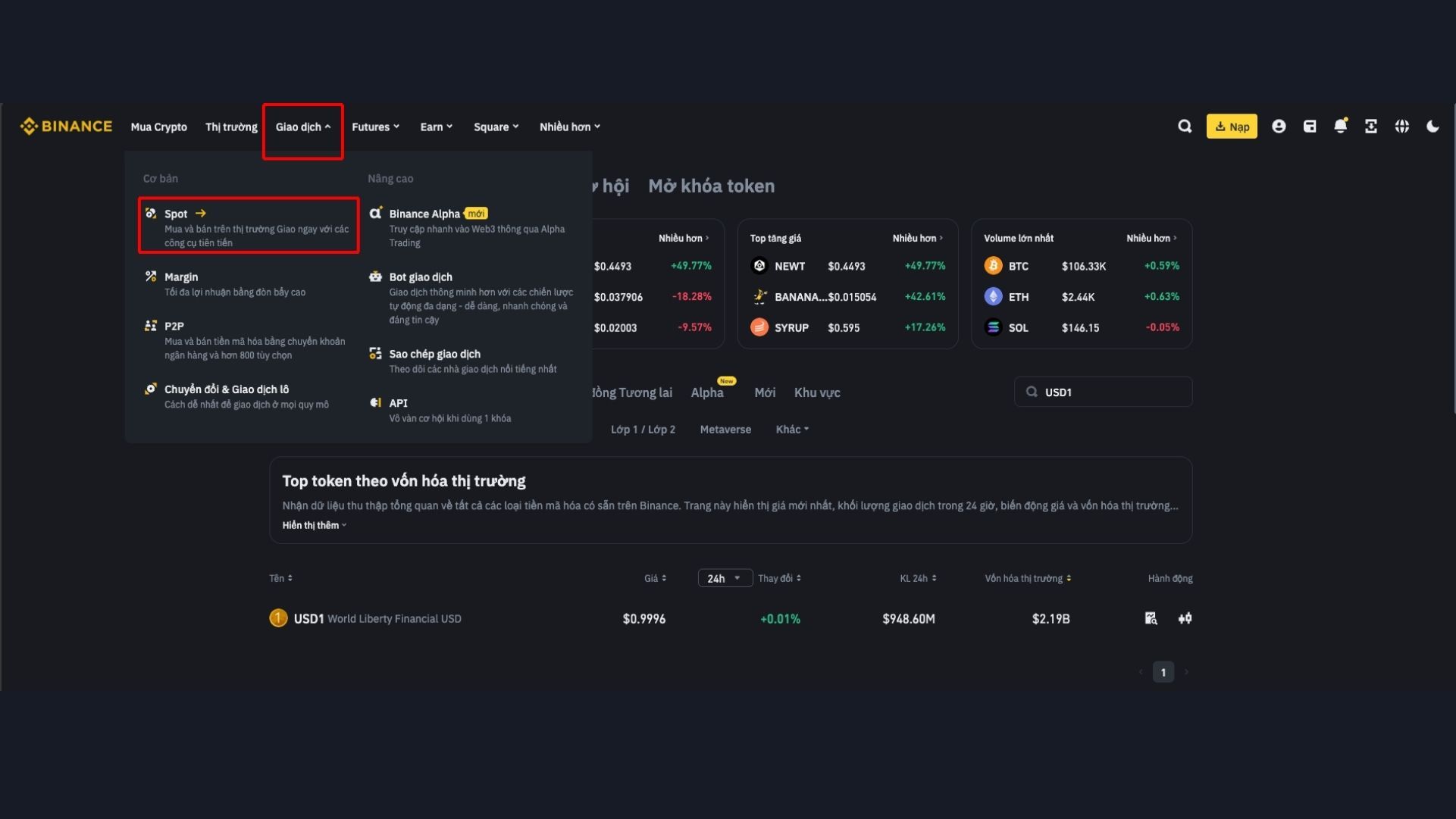Sort table by KL 24h column
1456x819 pixels.
tap(918, 578)
